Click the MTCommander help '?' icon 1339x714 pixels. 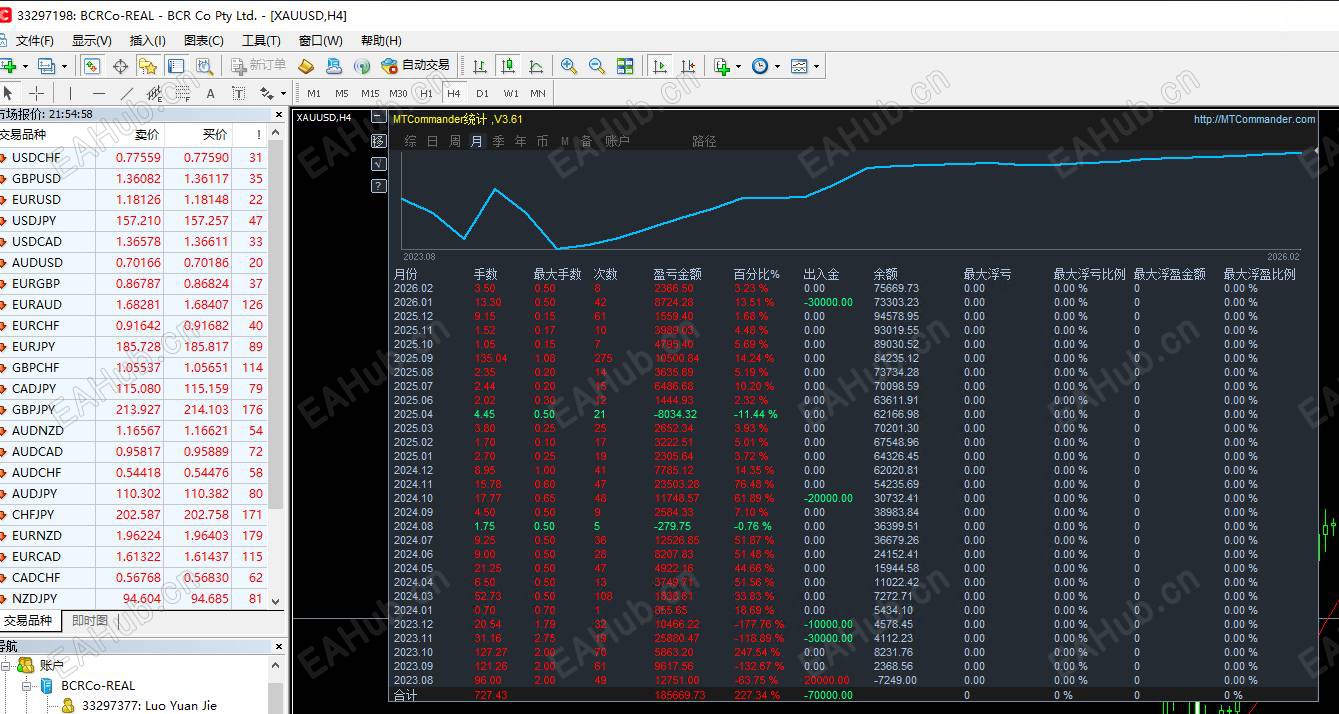(x=378, y=185)
